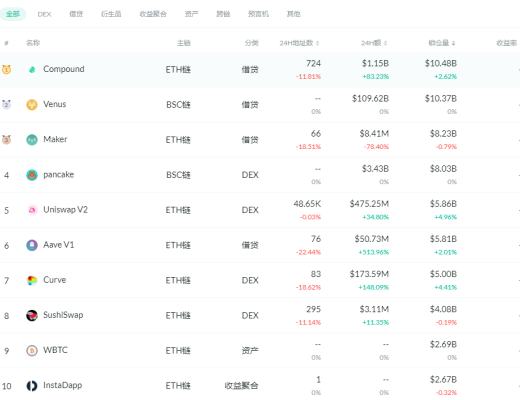Open the Maker project name

(x=55, y=139)
